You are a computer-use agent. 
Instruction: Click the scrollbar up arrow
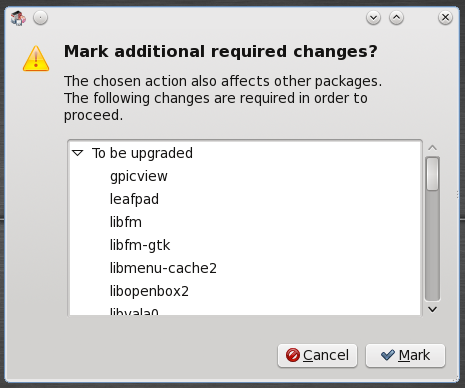coord(433,148)
